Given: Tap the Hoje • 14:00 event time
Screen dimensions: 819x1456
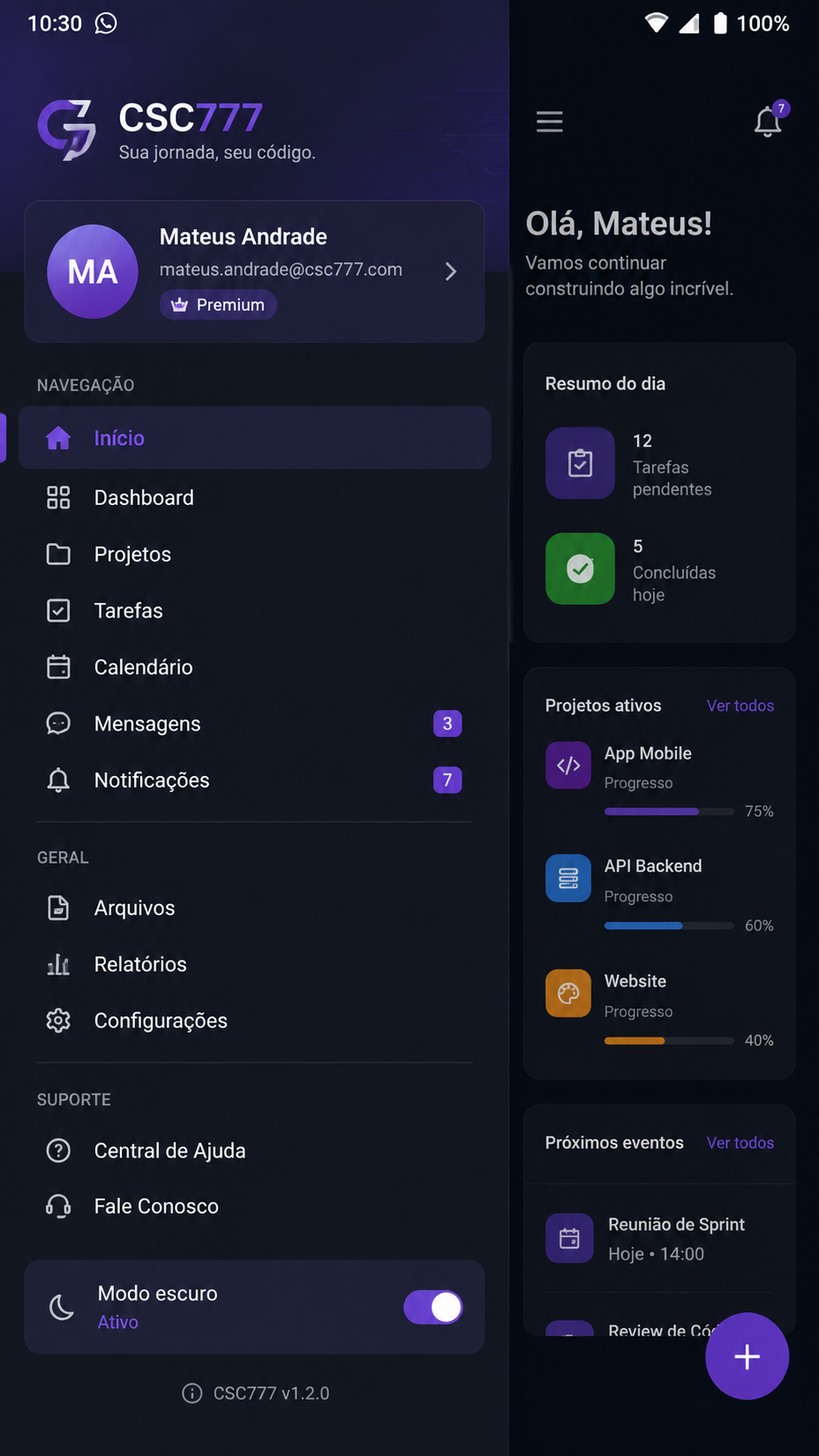Looking at the screenshot, I should [x=656, y=1254].
